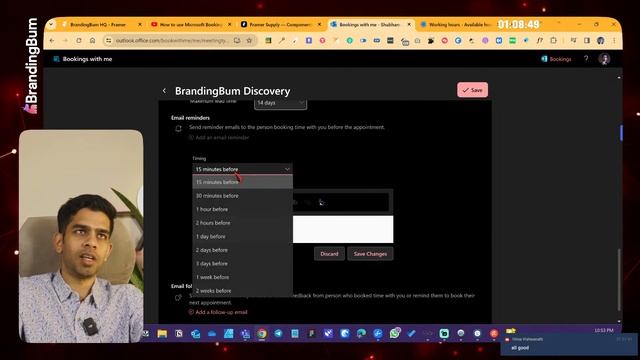Click the browser back arrow
This screenshot has height=360, width=640.
coord(51,40)
